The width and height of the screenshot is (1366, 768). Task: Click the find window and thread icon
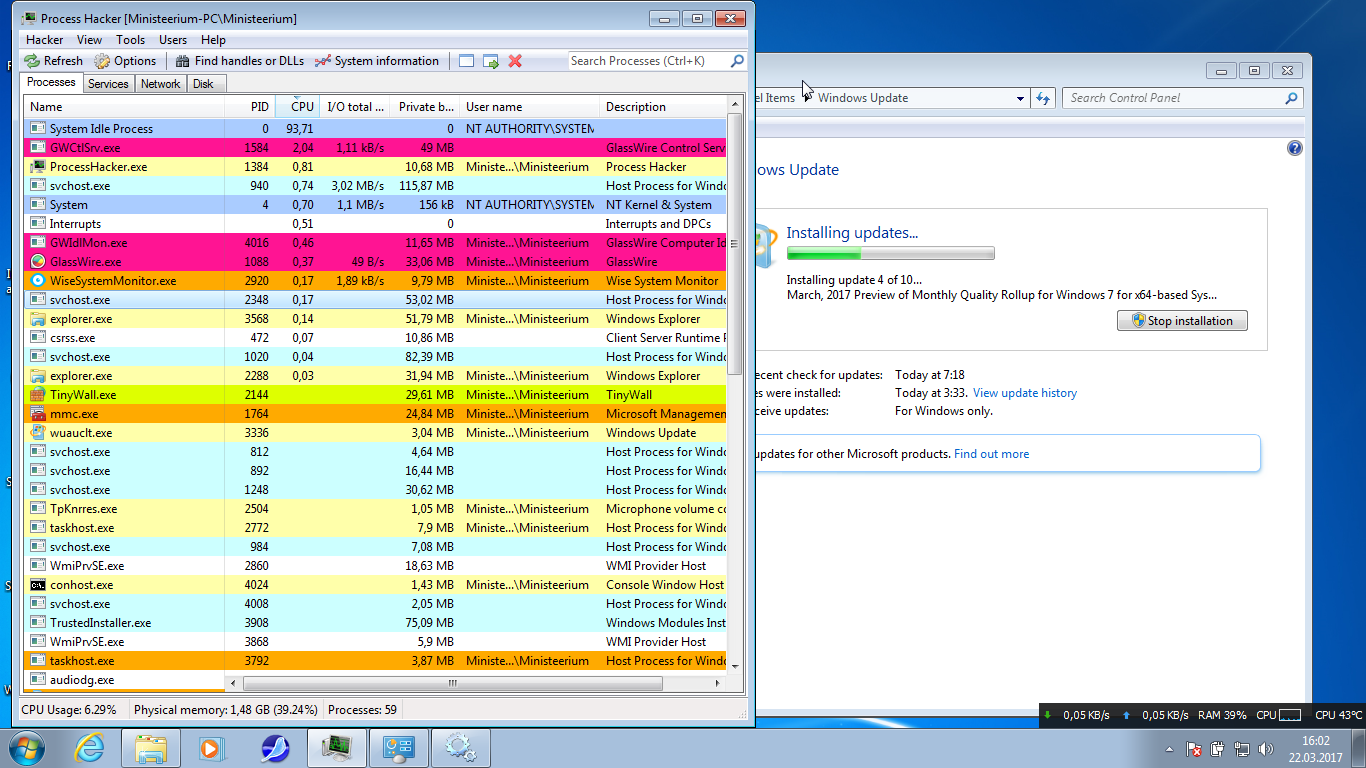pyautogui.click(x=490, y=61)
